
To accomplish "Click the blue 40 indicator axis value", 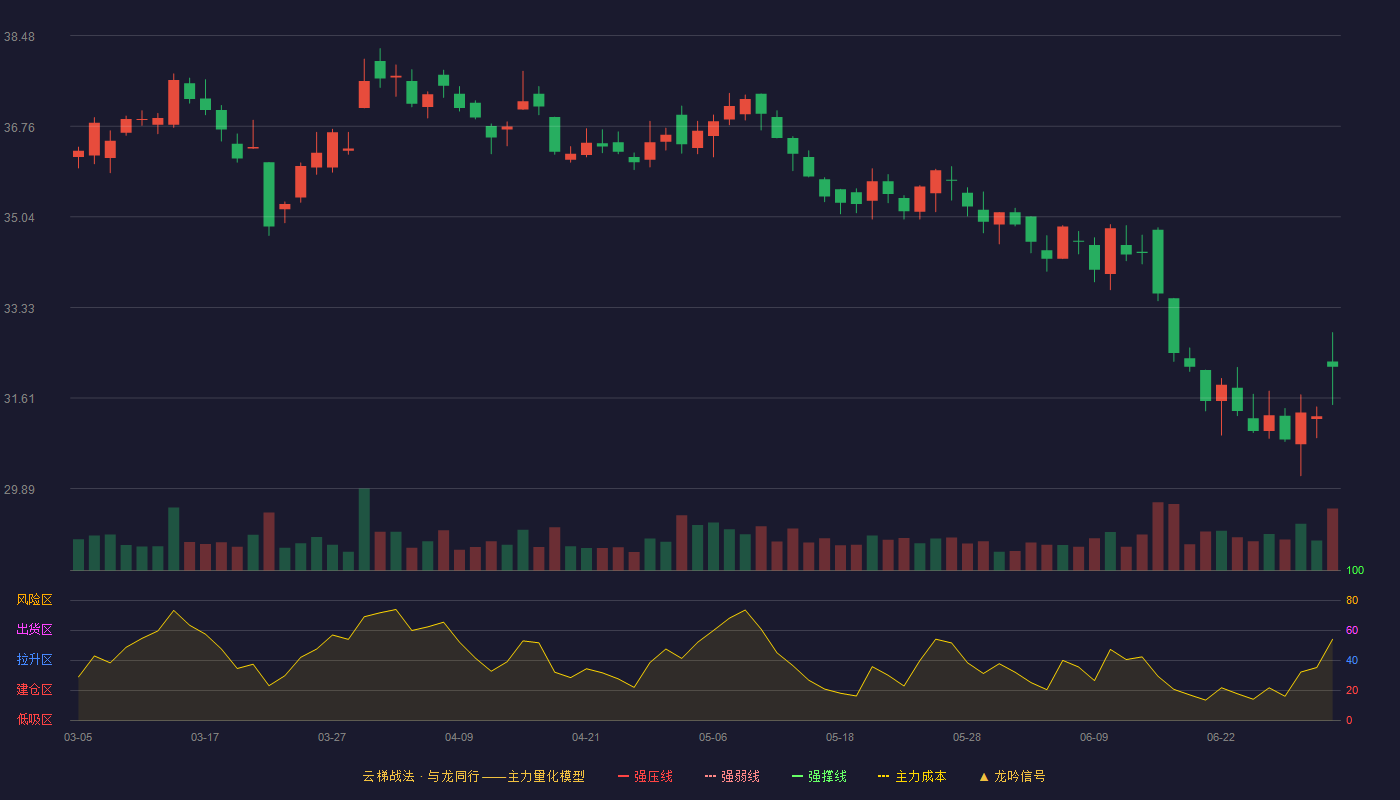I will click(x=1352, y=660).
